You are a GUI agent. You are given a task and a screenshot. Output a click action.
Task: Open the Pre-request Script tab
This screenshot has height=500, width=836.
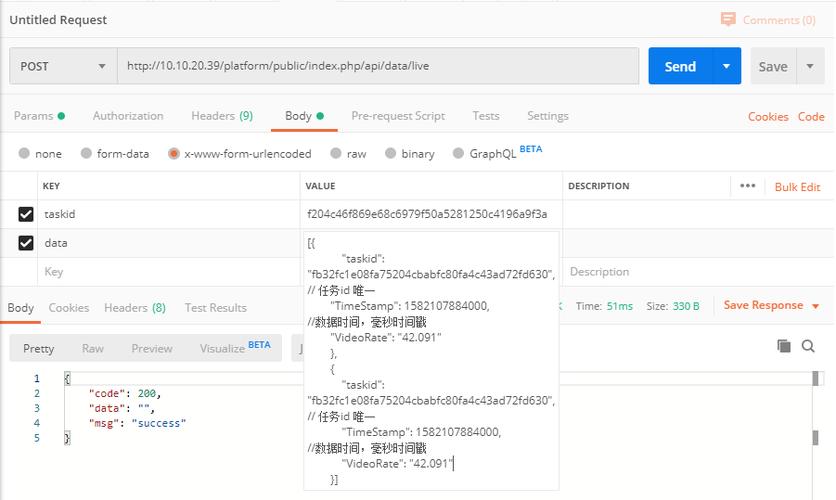[398, 116]
